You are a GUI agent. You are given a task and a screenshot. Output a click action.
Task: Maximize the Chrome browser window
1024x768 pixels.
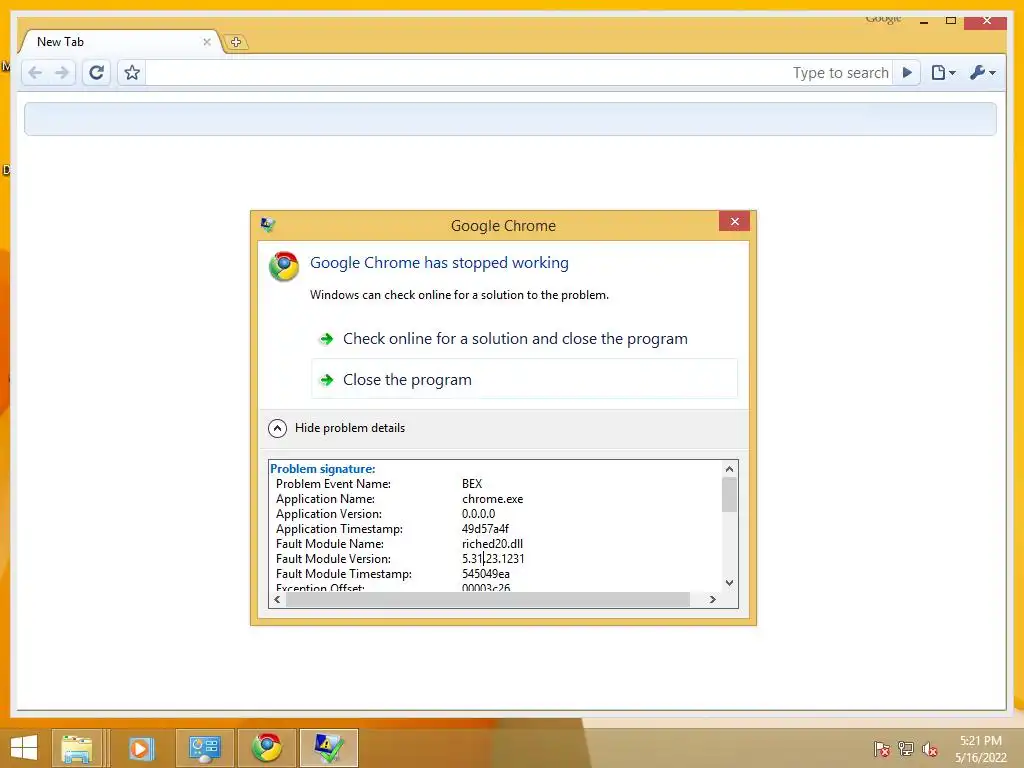[951, 21]
